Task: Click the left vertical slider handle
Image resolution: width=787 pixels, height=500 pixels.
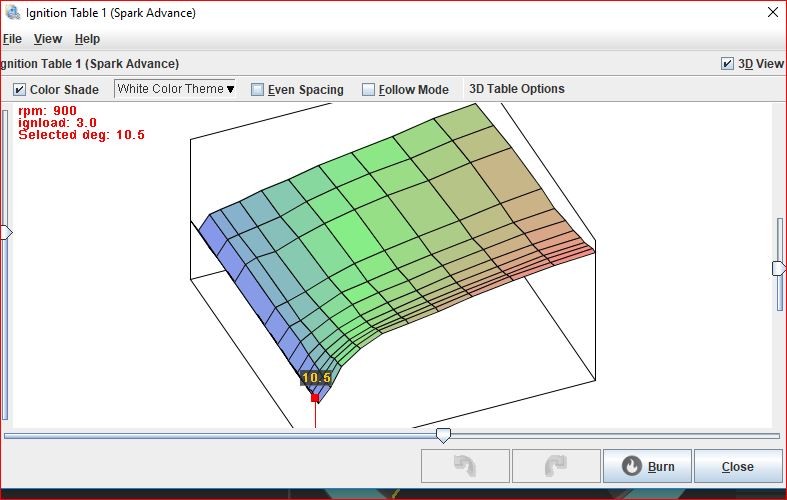Action: coord(6,232)
